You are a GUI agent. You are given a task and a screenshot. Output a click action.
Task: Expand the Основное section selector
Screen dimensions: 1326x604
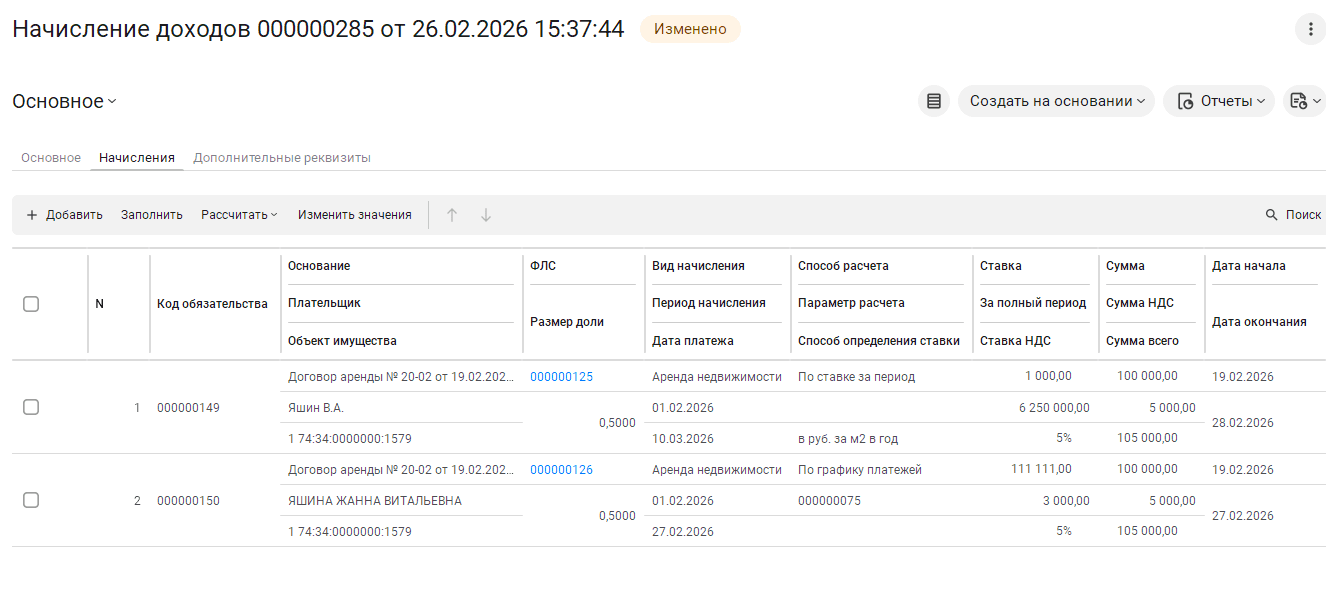coord(64,101)
